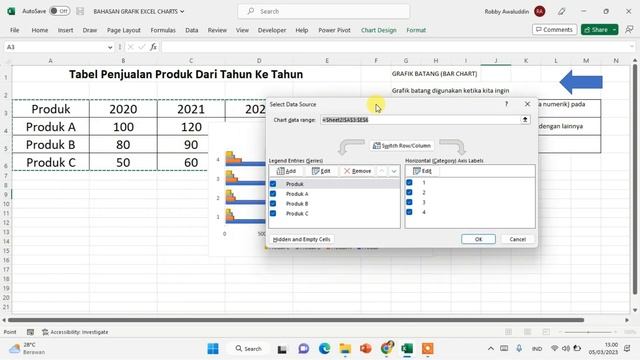Image resolution: width=640 pixels, height=360 pixels.
Task: Click the Chart data range field
Action: point(420,120)
